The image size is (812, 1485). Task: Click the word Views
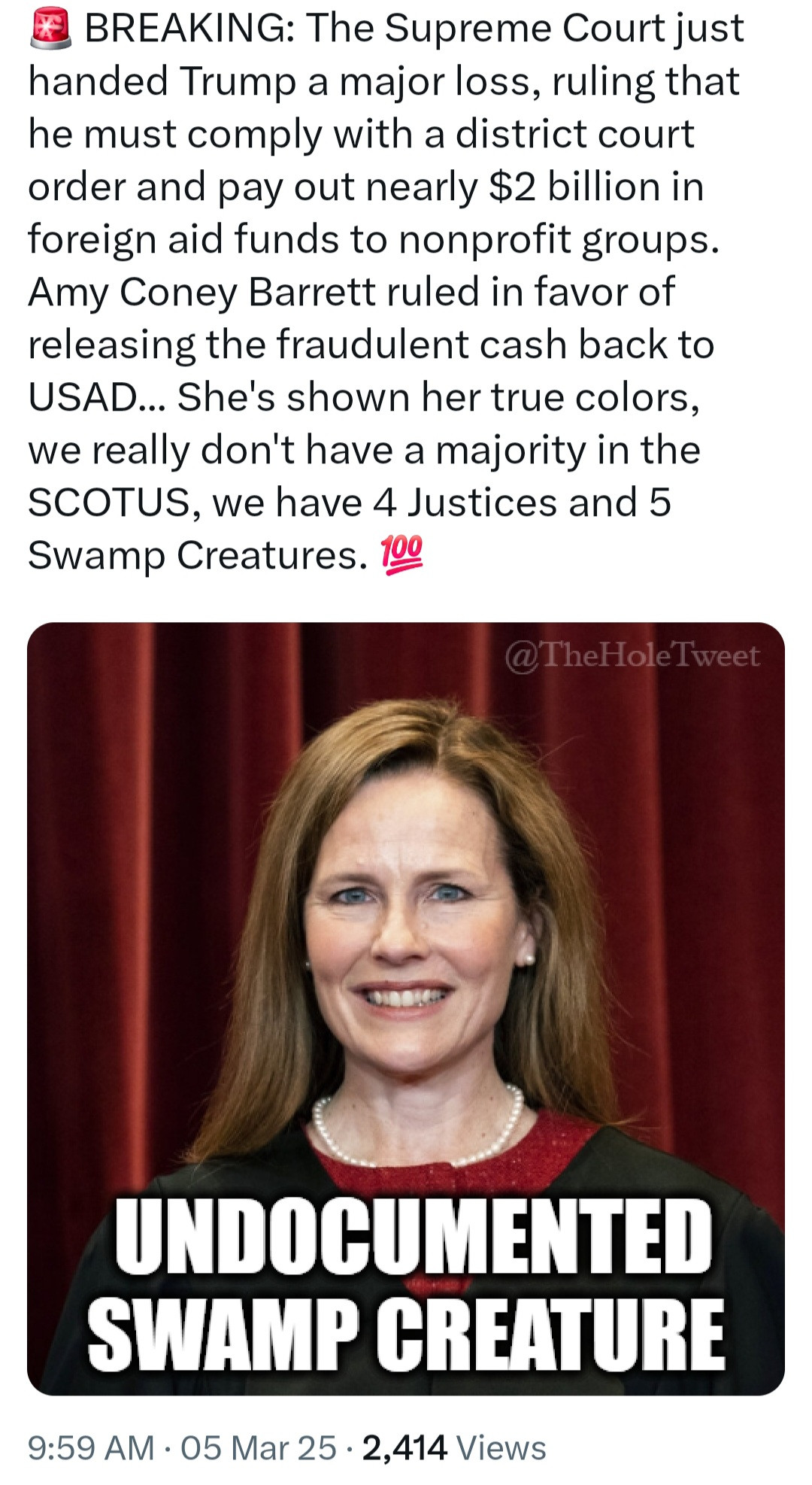click(501, 1447)
